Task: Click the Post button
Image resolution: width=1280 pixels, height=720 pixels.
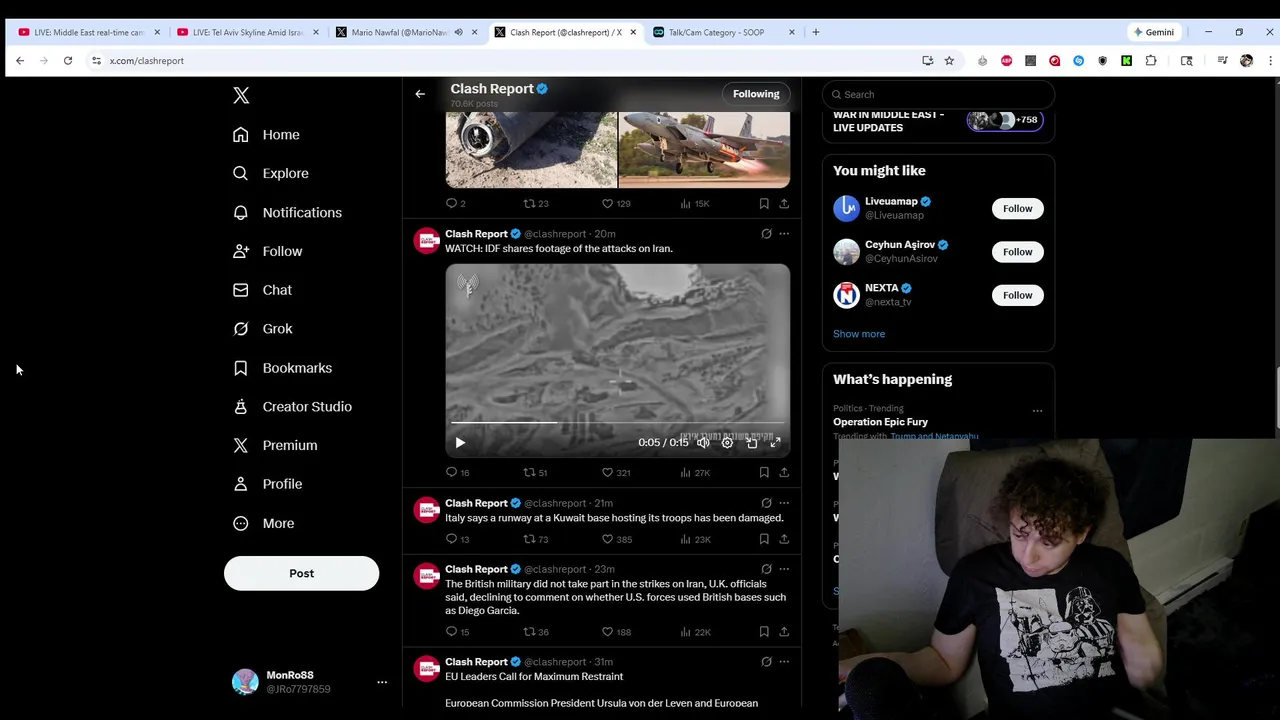Action: tap(301, 573)
